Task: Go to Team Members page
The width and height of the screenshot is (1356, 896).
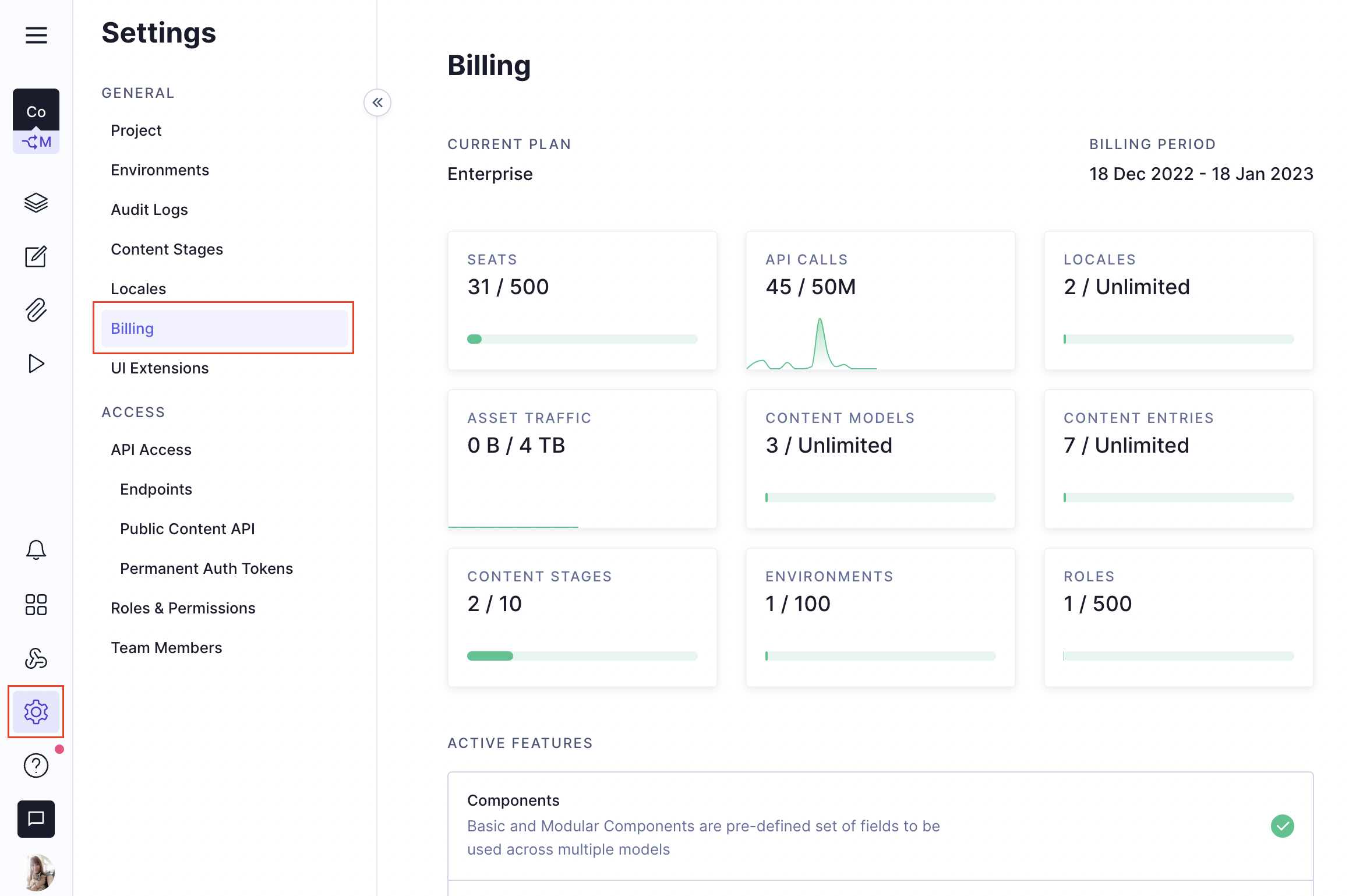Action: click(x=167, y=648)
